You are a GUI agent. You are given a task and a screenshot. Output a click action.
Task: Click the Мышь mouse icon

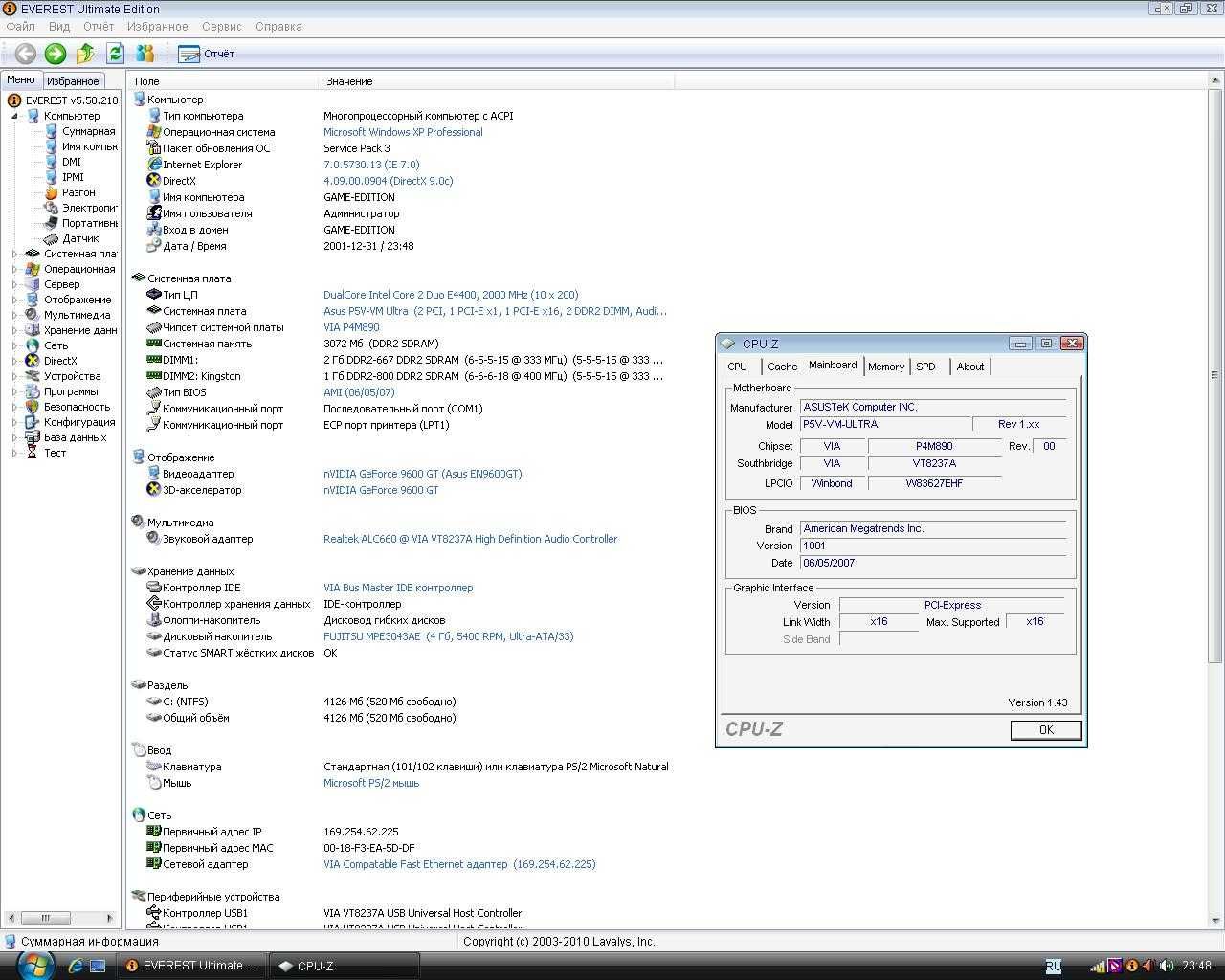pyautogui.click(x=154, y=783)
